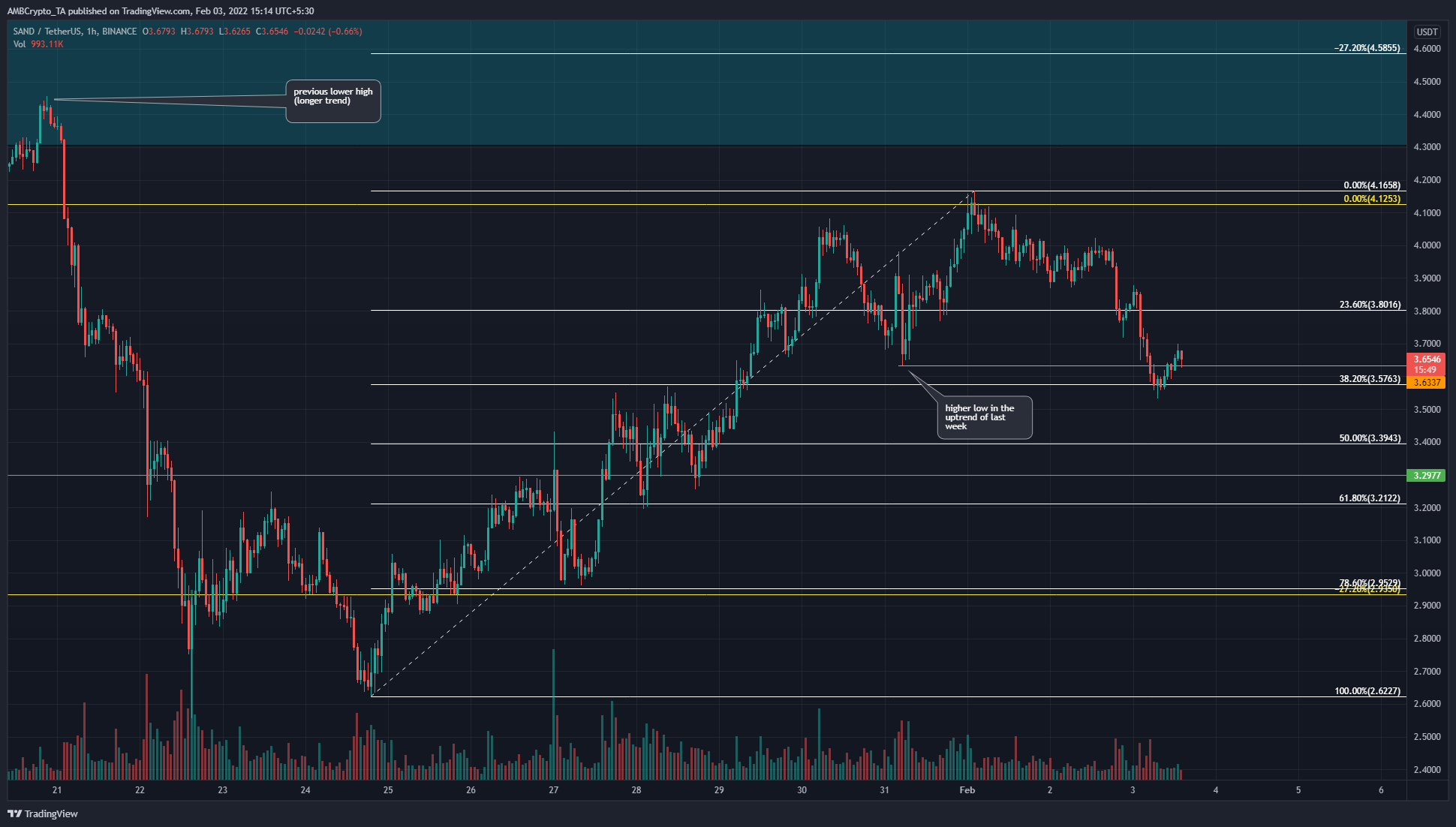Select the green 3.2977 price tag
Viewport: 1456px width, 827px height.
1426,476
